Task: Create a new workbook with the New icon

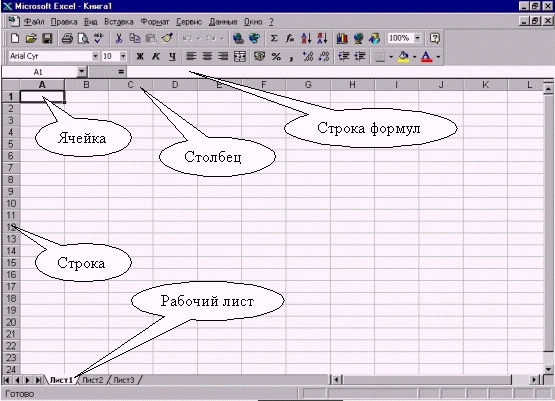Action: tap(15, 38)
